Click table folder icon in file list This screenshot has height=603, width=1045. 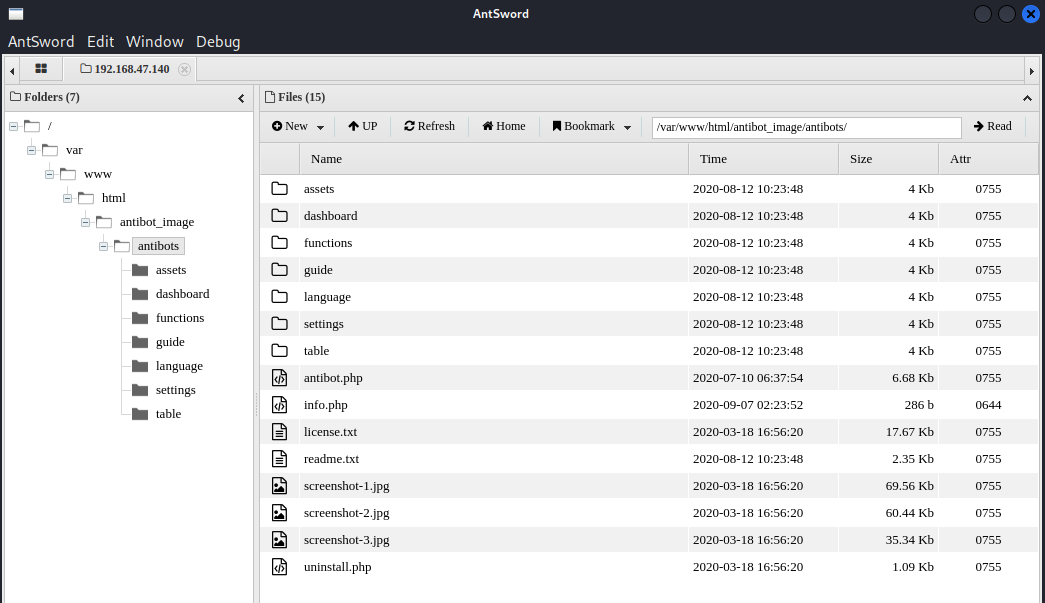point(279,350)
